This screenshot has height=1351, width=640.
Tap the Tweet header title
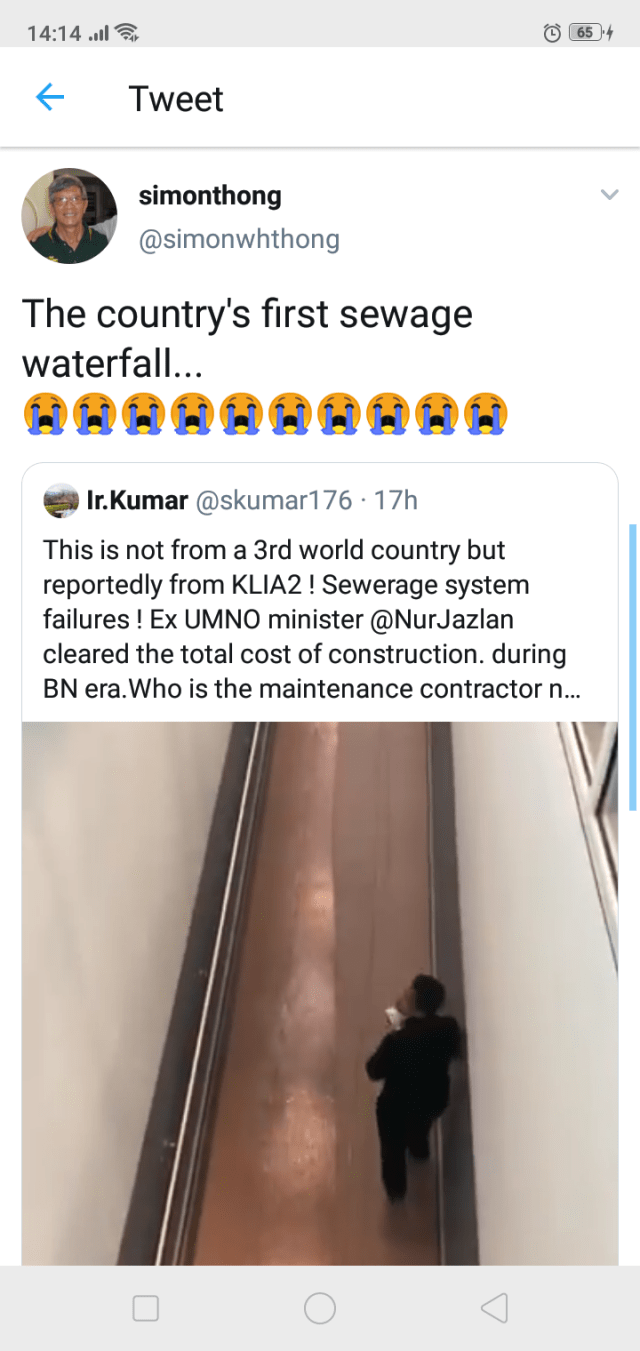pos(176,99)
